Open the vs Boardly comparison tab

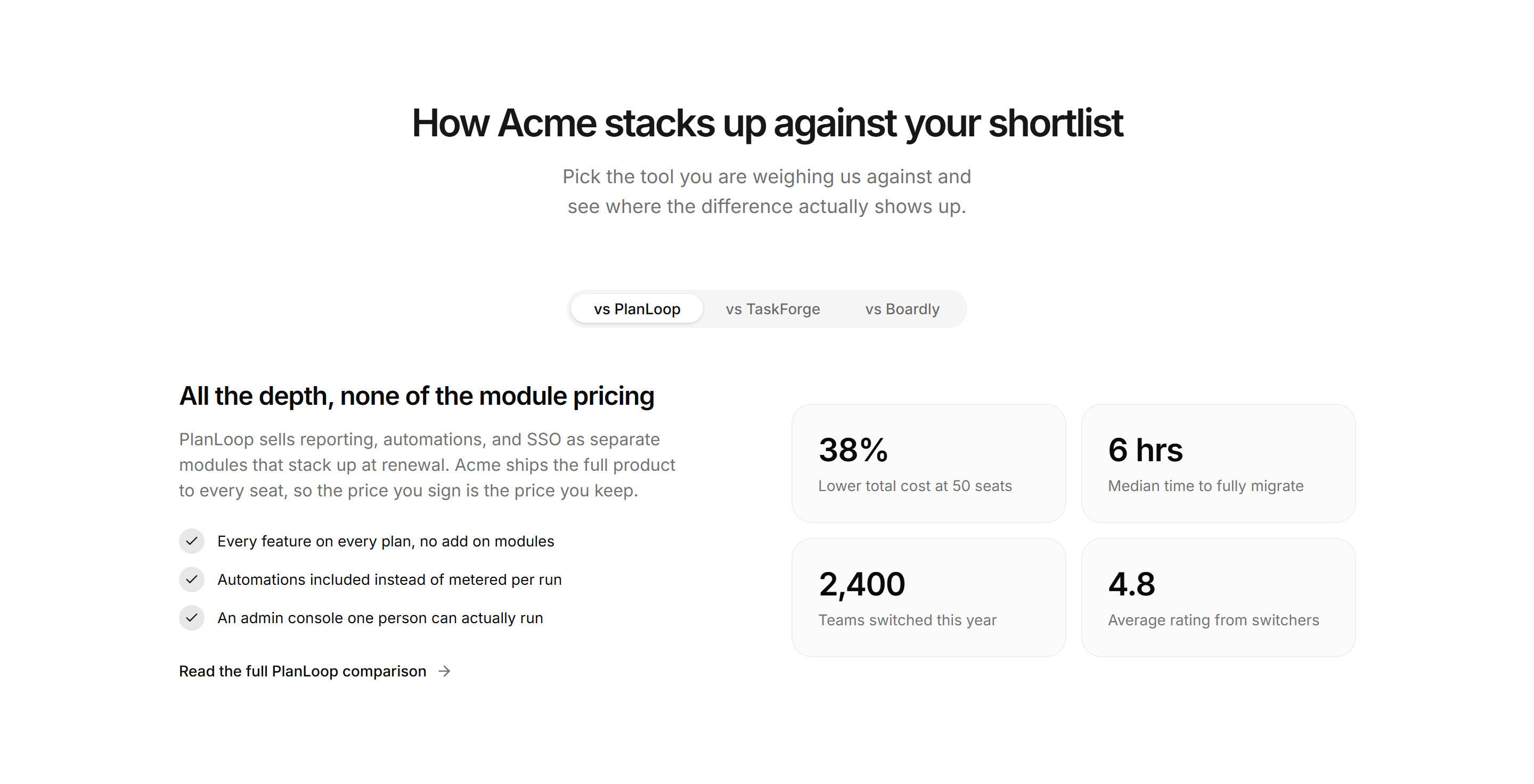(x=902, y=309)
